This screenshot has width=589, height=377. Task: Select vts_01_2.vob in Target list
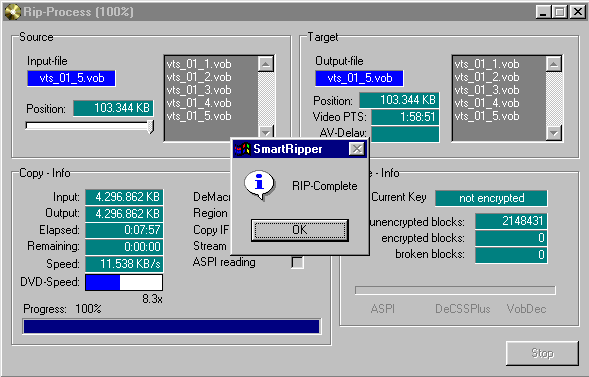point(487,77)
